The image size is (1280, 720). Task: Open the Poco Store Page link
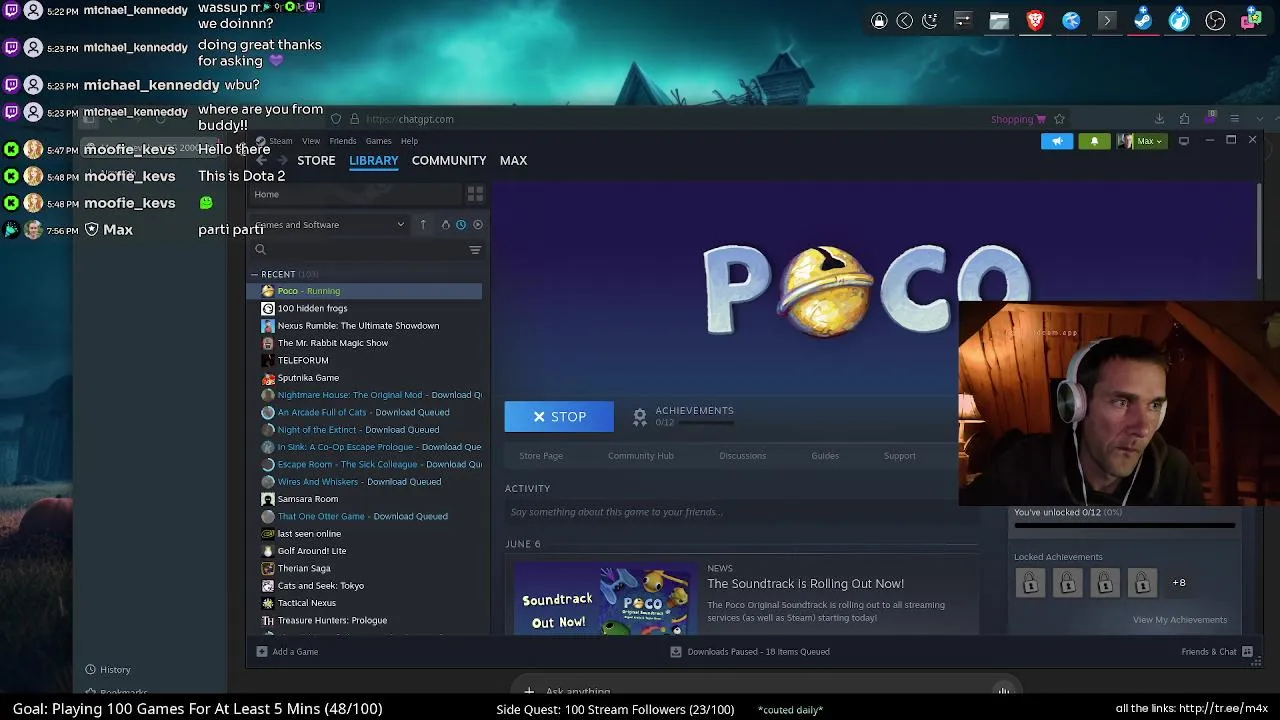(541, 456)
